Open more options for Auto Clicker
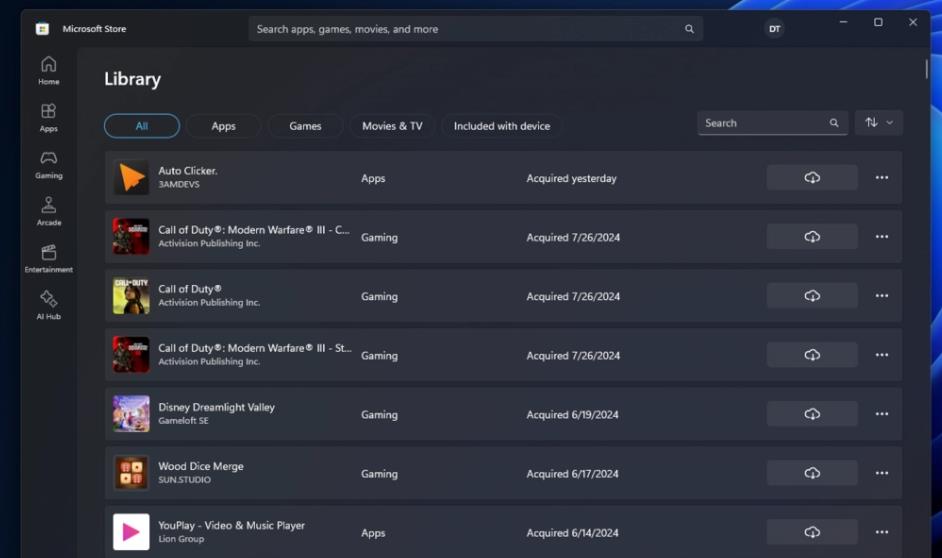942x558 pixels. tap(881, 178)
